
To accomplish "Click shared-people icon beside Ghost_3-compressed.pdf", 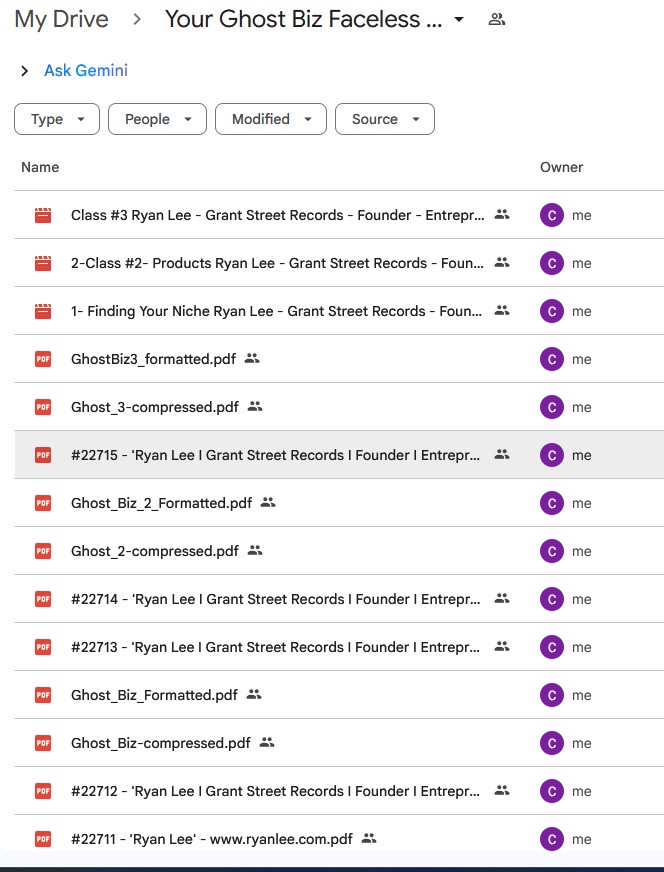I will (x=255, y=407).
